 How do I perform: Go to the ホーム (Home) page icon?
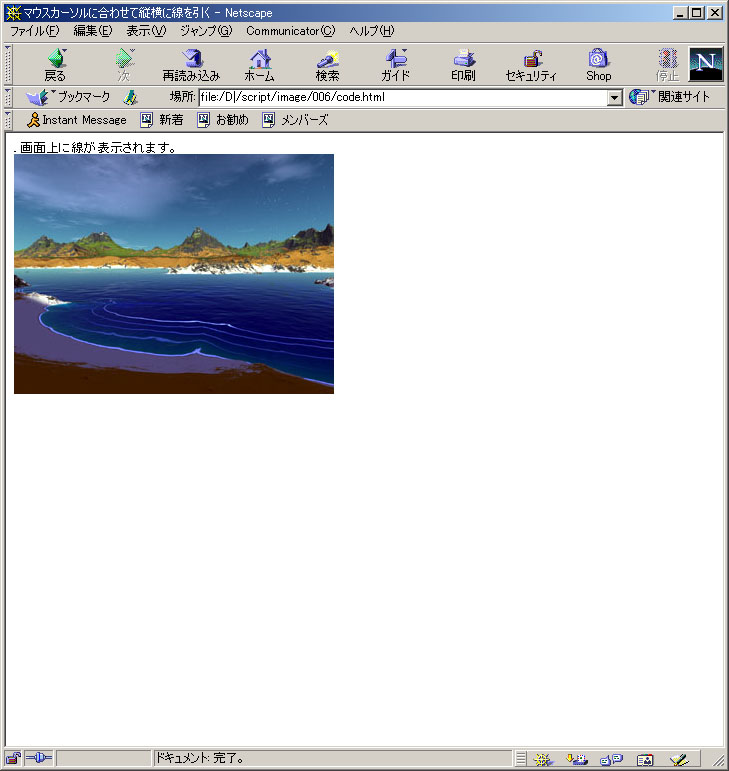259,65
